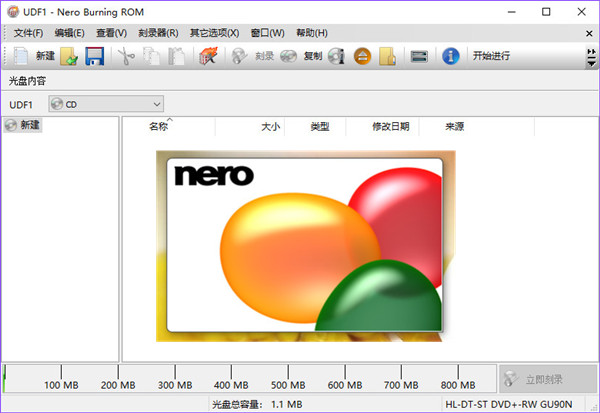This screenshot has width=600, height=413.
Task: Open the 刻录器(R) menu
Action: 157,33
